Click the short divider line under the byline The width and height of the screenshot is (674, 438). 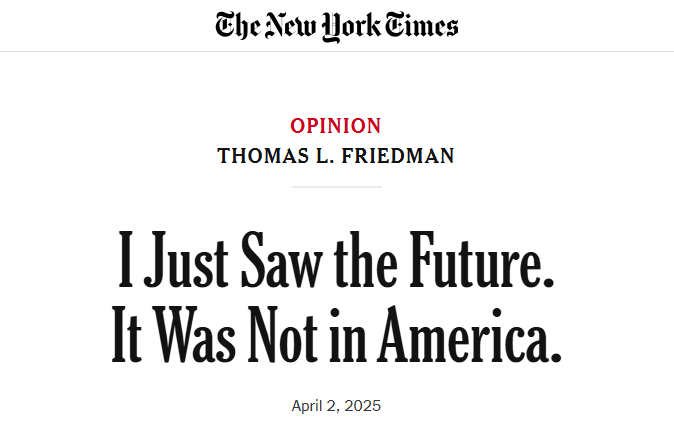337,187
